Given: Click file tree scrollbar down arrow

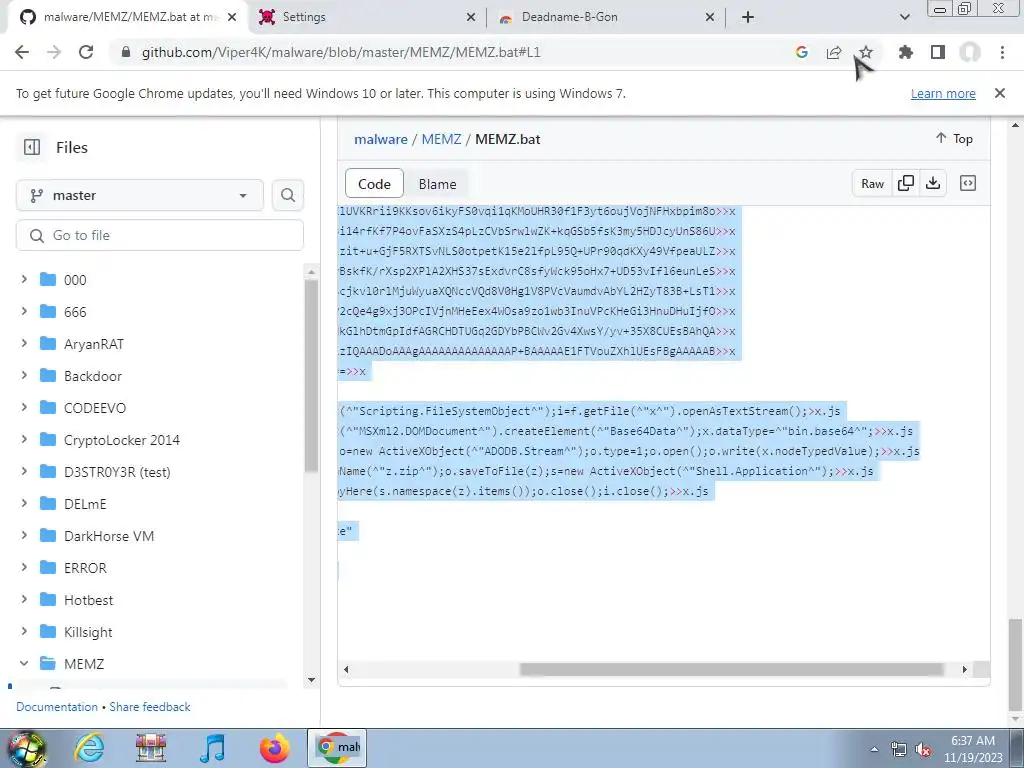Looking at the screenshot, I should (312, 680).
